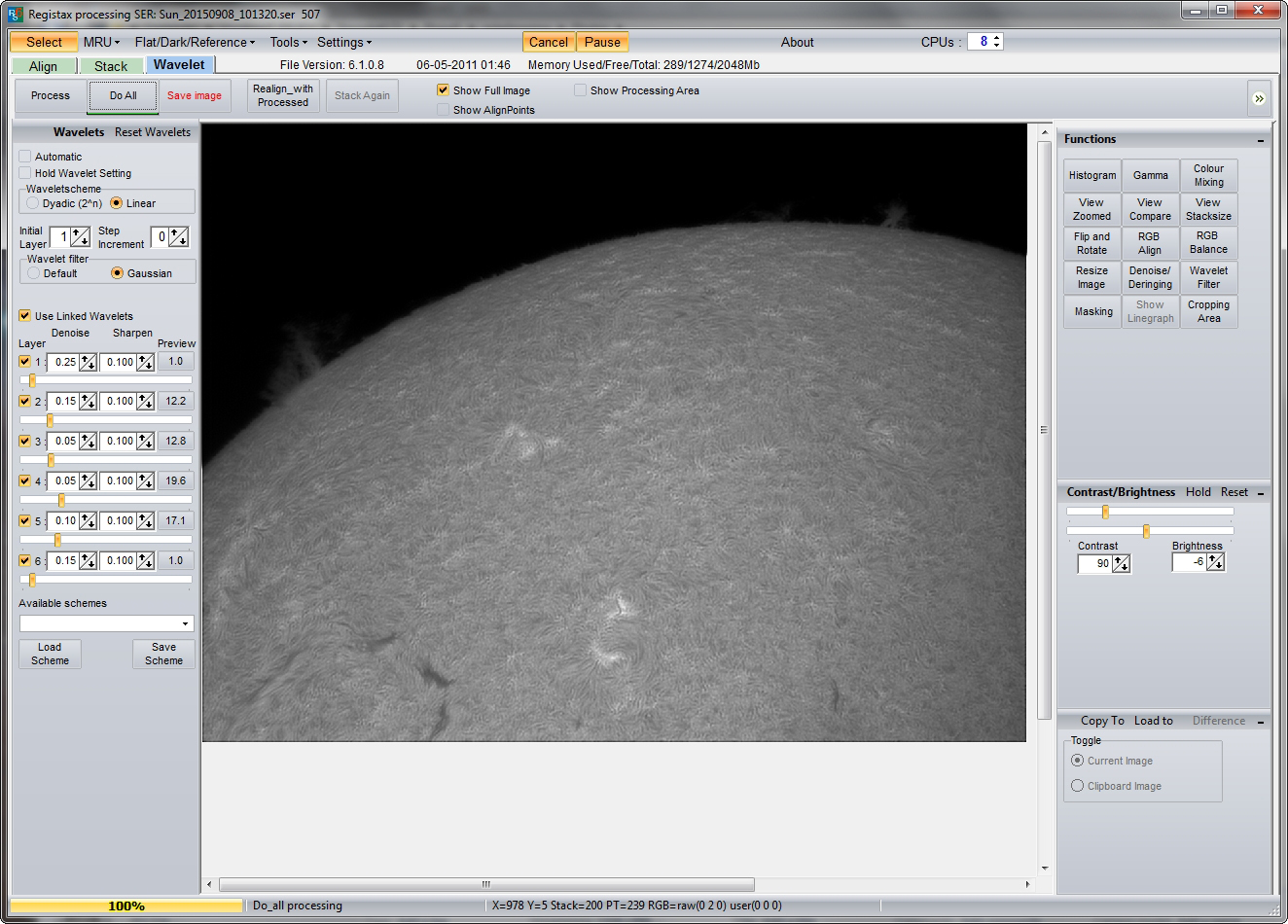1288x924 pixels.
Task: Collapse the Contrast/Brightness panel minus icon
Action: [1261, 493]
